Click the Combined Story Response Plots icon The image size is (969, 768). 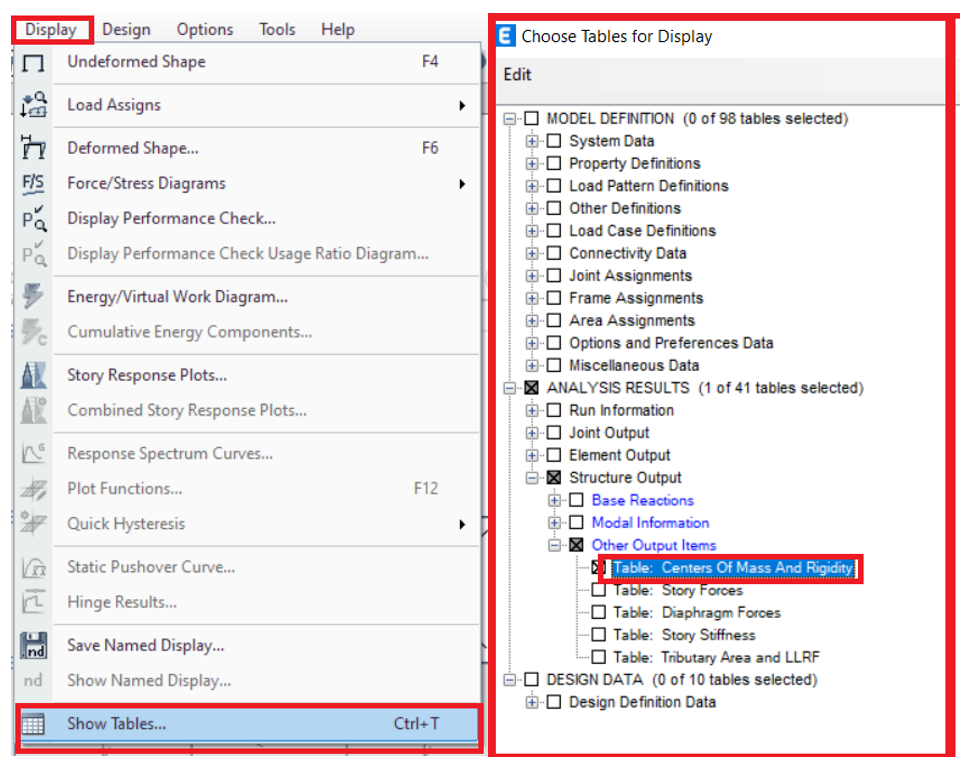click(33, 410)
